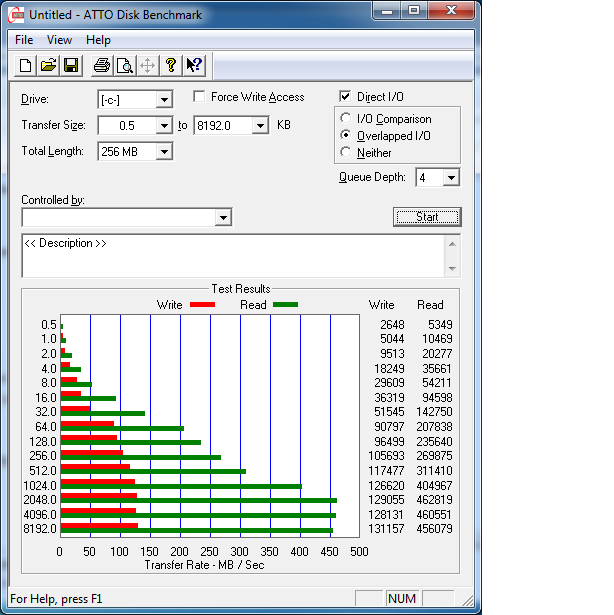
Task: Click the read value 5349
Action: point(440,325)
